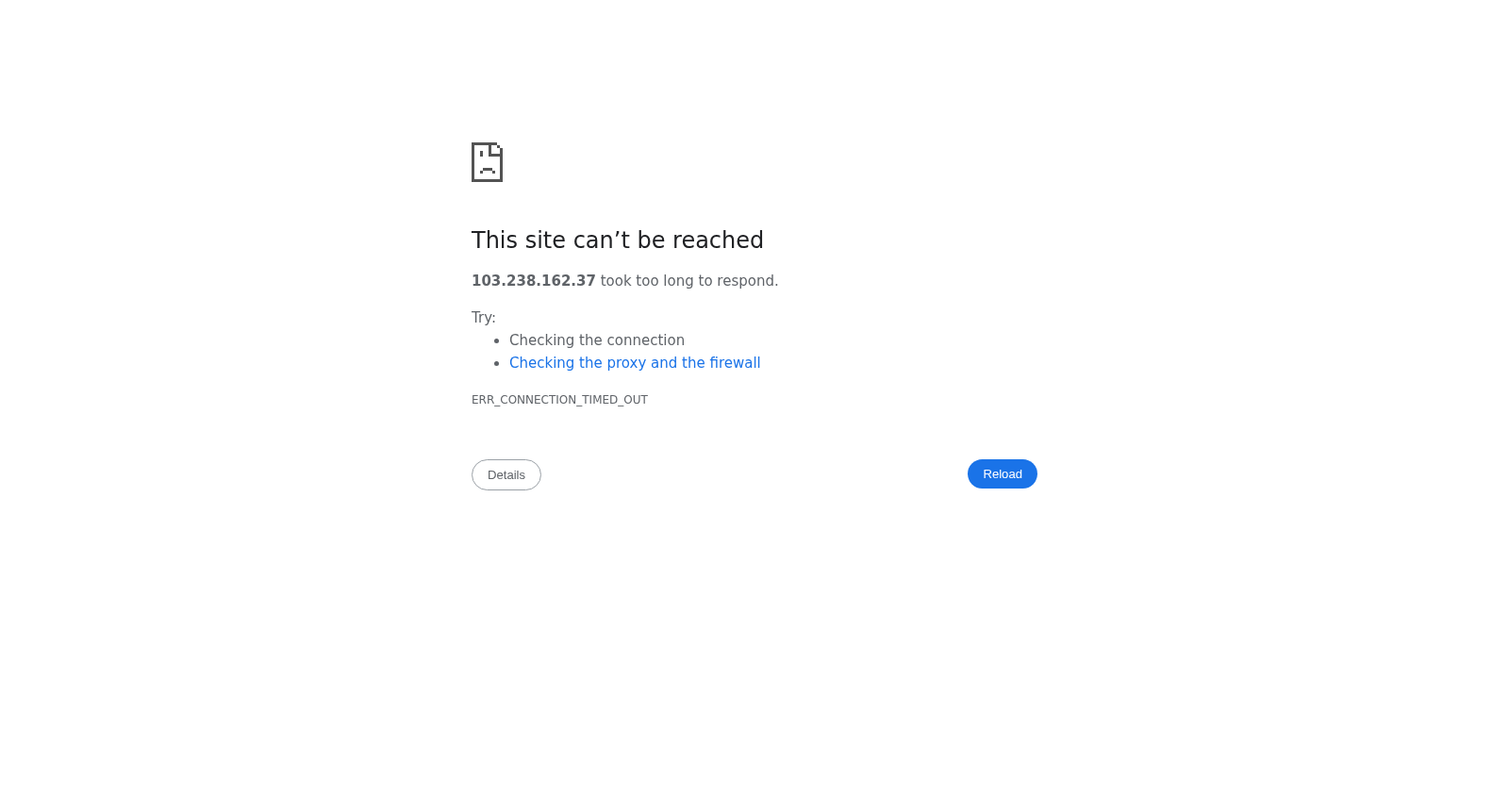Click the bullet before the proxy and firewall link
Image resolution: width=1509 pixels, height=812 pixels.
click(496, 363)
